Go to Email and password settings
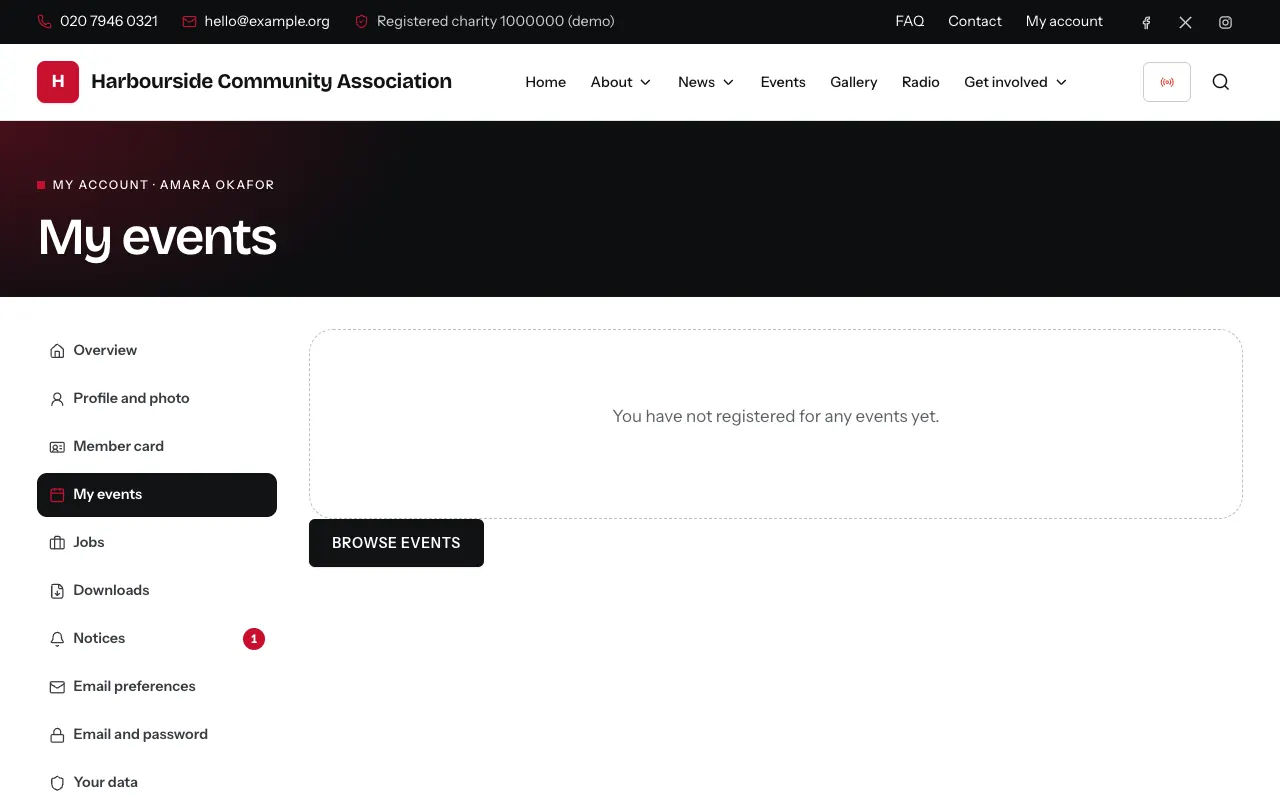 (157, 735)
